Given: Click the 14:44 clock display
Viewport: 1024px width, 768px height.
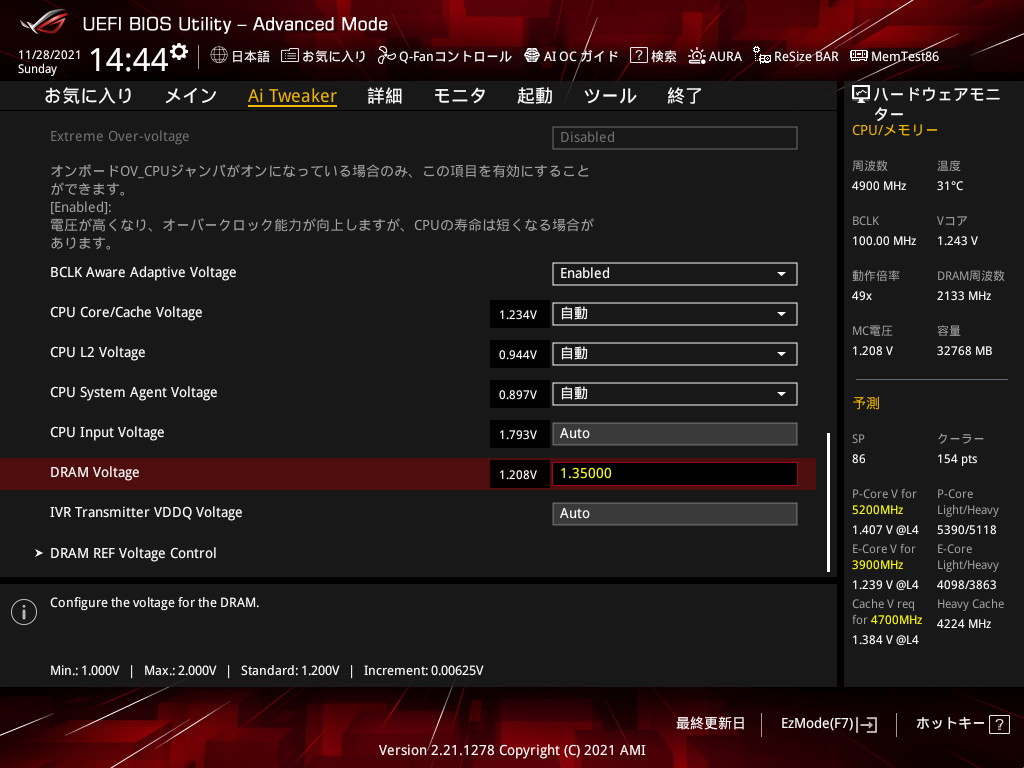Looking at the screenshot, I should [x=129, y=59].
